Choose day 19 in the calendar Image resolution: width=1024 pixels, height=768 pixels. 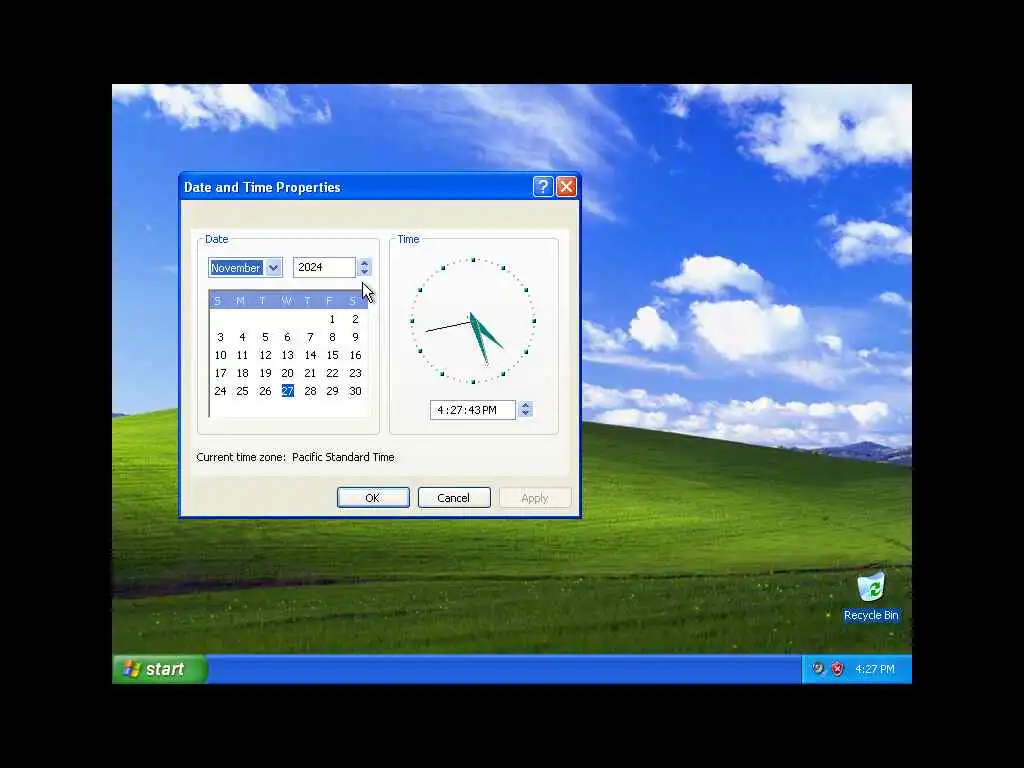(265, 373)
